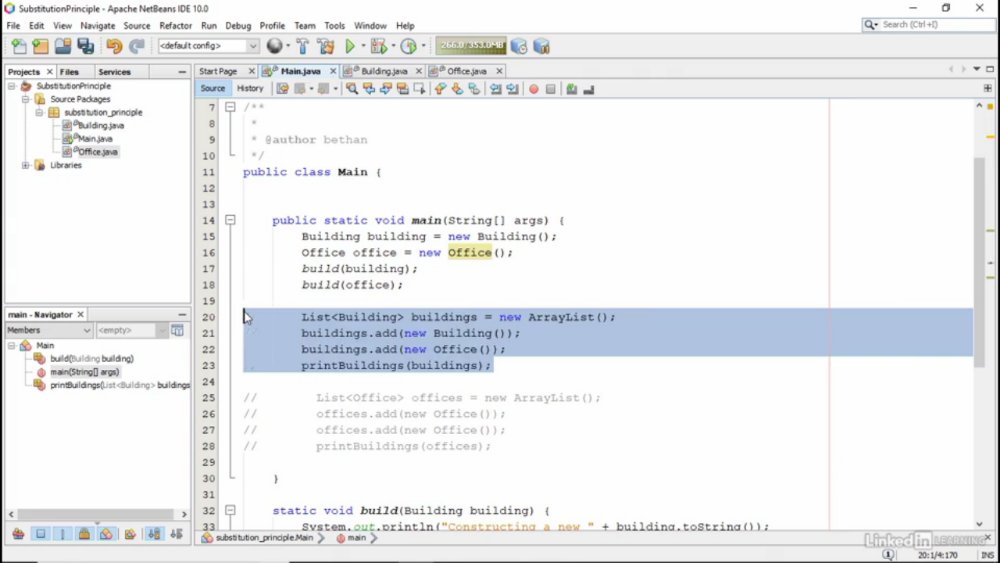The image size is (1000, 563).
Task: Click the New Project toolbar icon
Action: [x=40, y=46]
